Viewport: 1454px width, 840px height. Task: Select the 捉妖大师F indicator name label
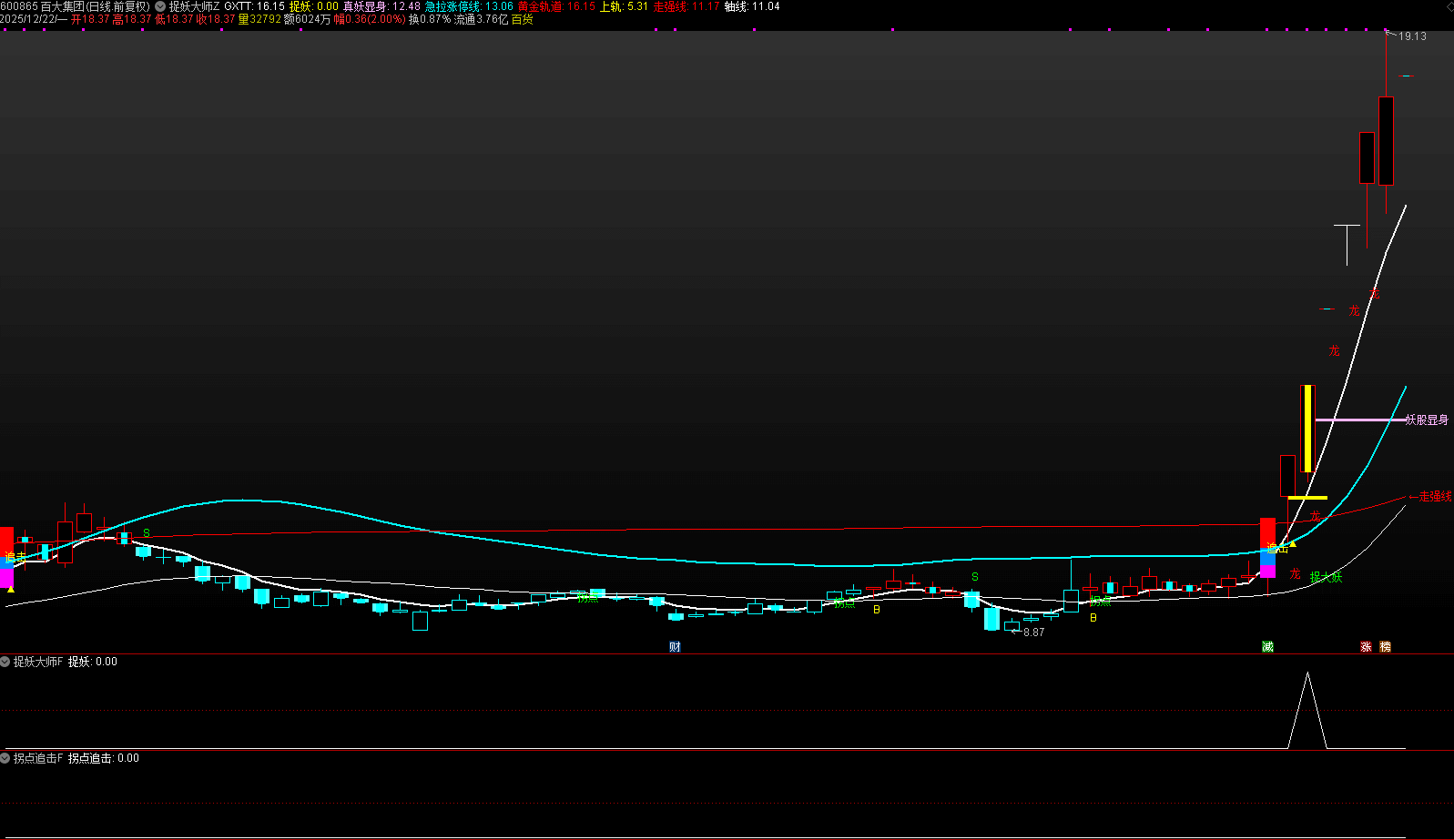tap(38, 662)
